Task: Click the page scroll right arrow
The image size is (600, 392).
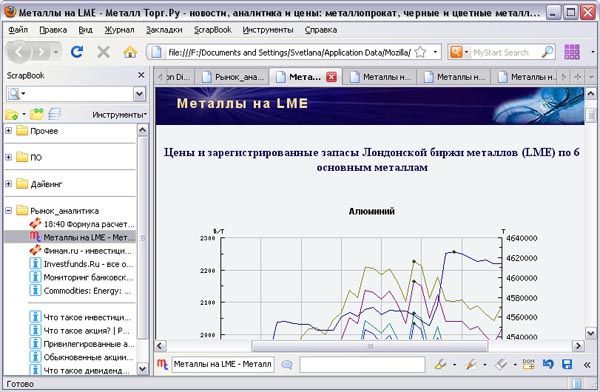Action: point(578,346)
